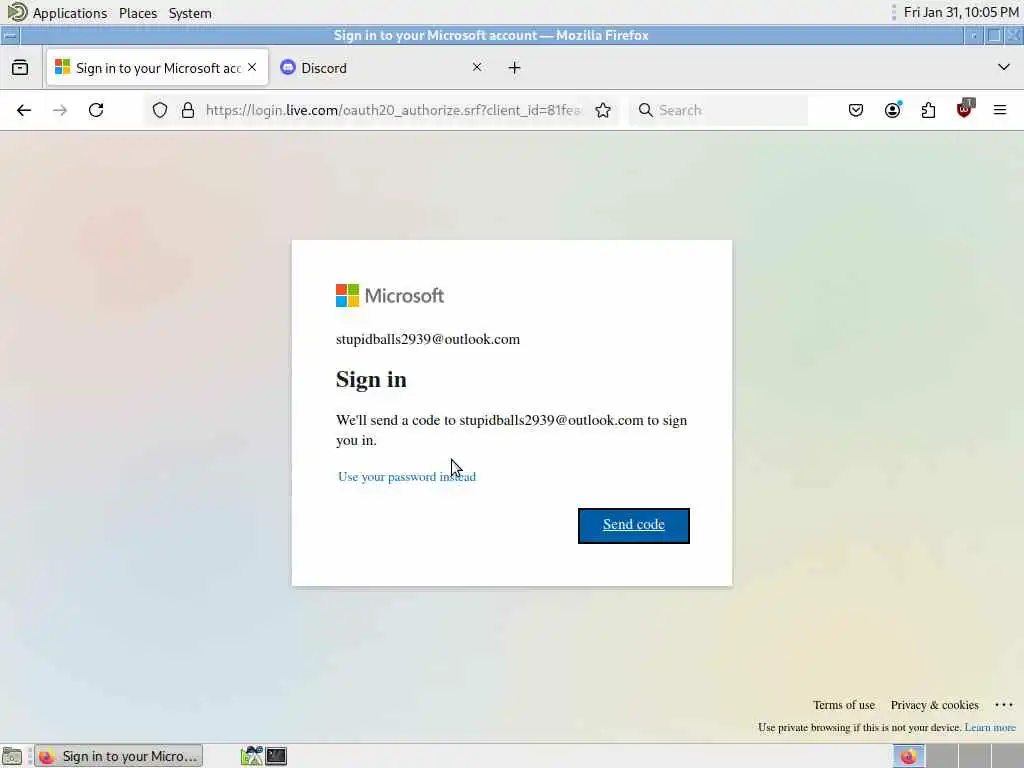1024x768 pixels.
Task: Select Firefox window in bottom taskbar
Action: coord(118,756)
